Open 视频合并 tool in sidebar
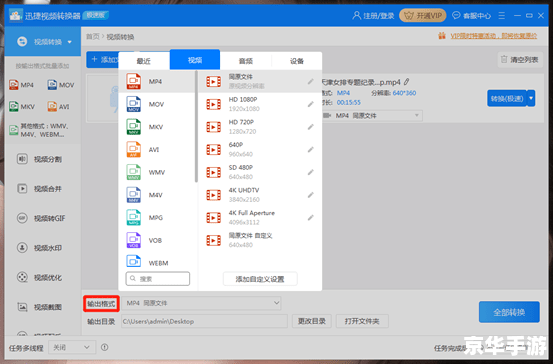This screenshot has width=553, height=364. (x=40, y=189)
